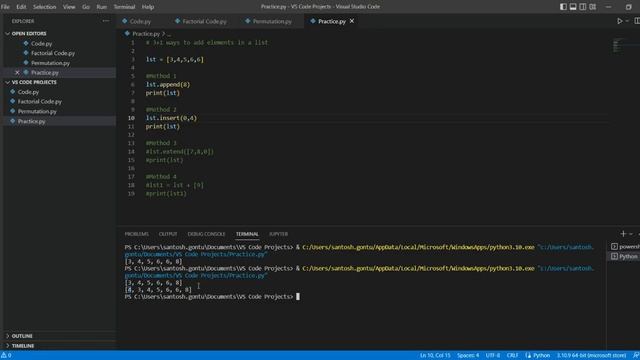Image resolution: width=640 pixels, height=360 pixels.
Task: Switch to Debug Console panel tab
Action: pos(206,234)
